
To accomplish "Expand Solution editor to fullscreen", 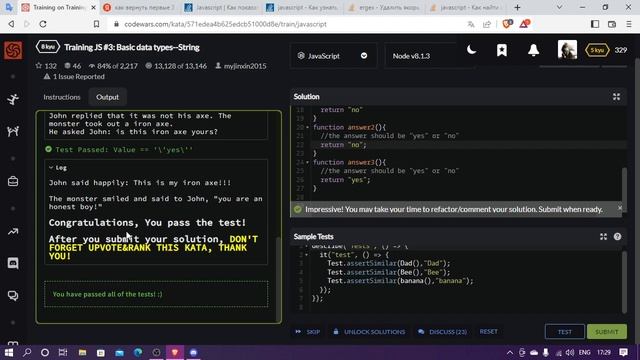I will point(616,97).
